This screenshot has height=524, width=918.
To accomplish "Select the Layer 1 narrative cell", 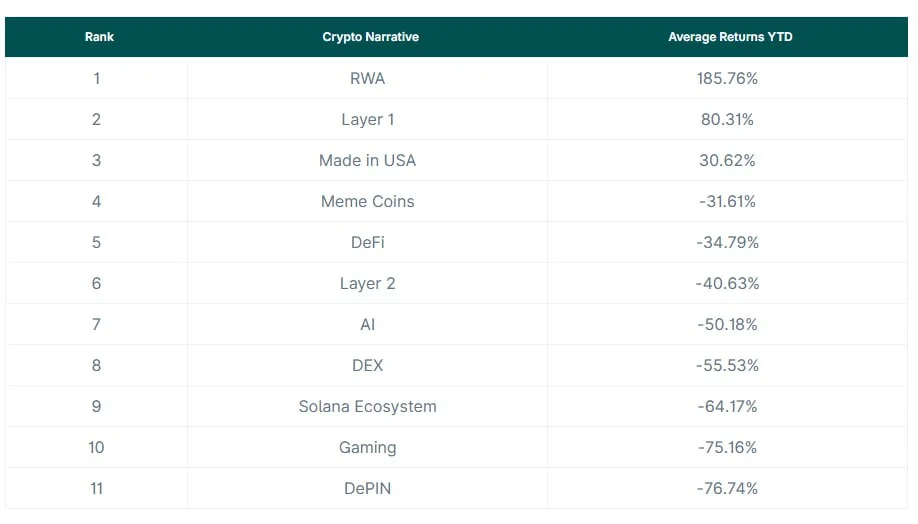I will pyautogui.click(x=367, y=119).
